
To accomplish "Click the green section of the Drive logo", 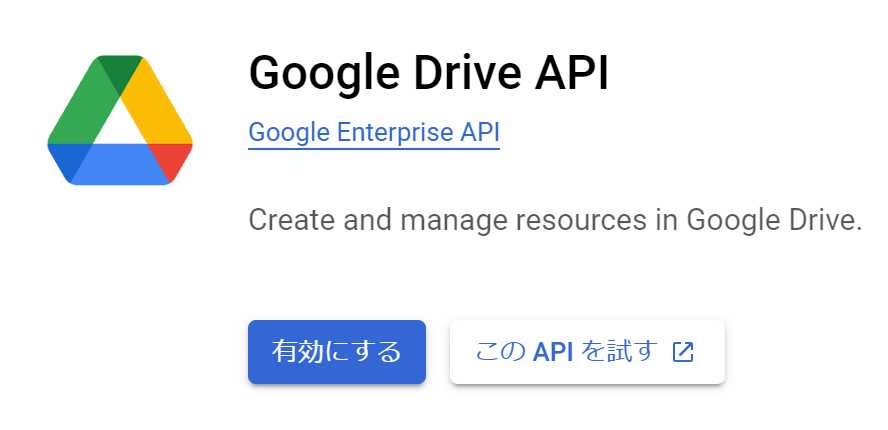I will click(84, 108).
